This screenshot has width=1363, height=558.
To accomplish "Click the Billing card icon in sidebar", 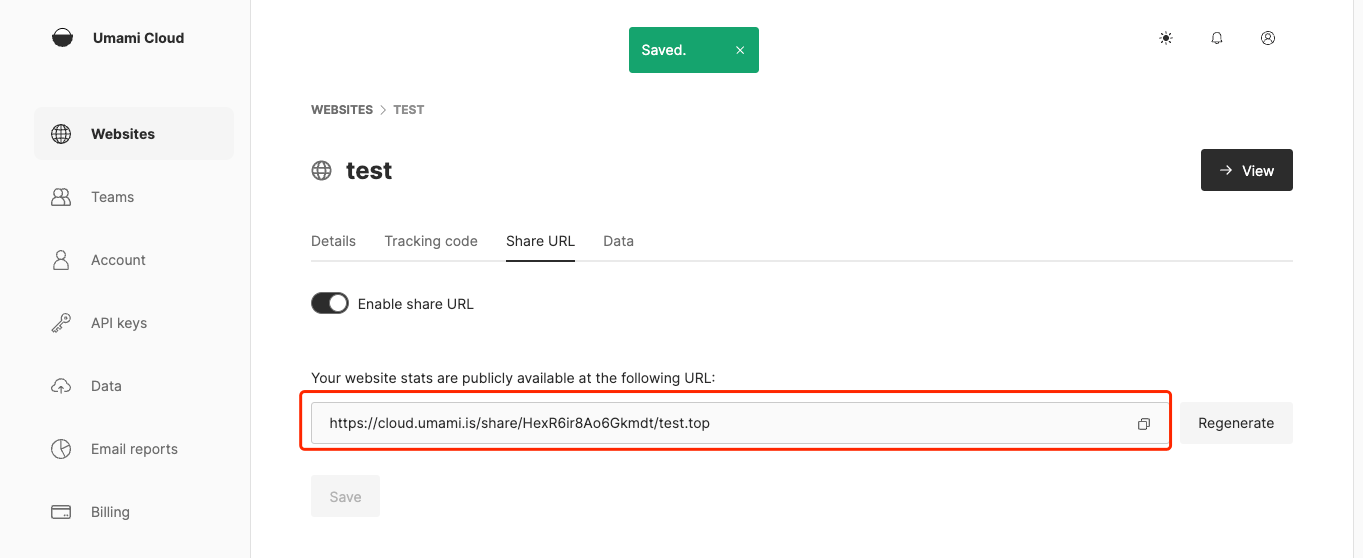I will pyautogui.click(x=61, y=512).
